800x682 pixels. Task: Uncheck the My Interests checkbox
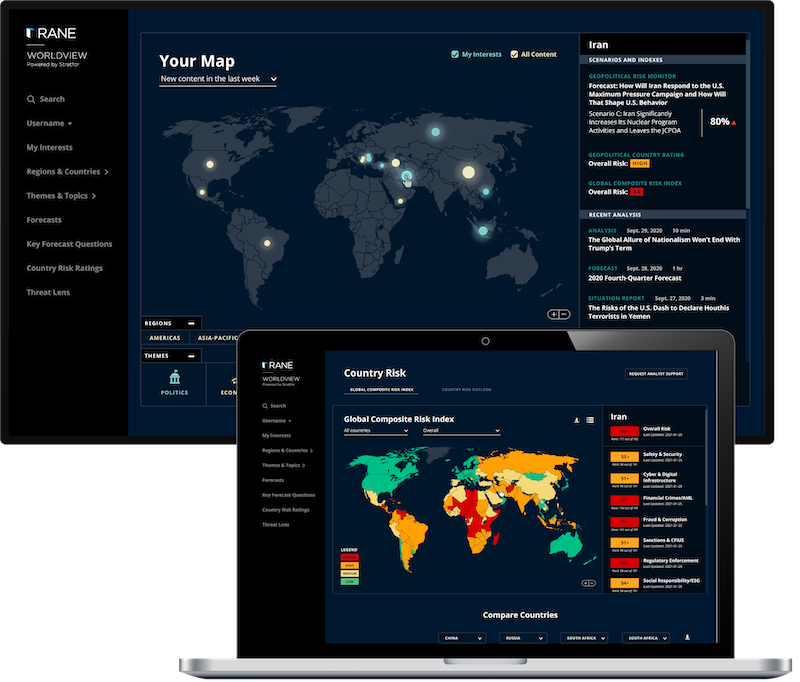point(454,54)
